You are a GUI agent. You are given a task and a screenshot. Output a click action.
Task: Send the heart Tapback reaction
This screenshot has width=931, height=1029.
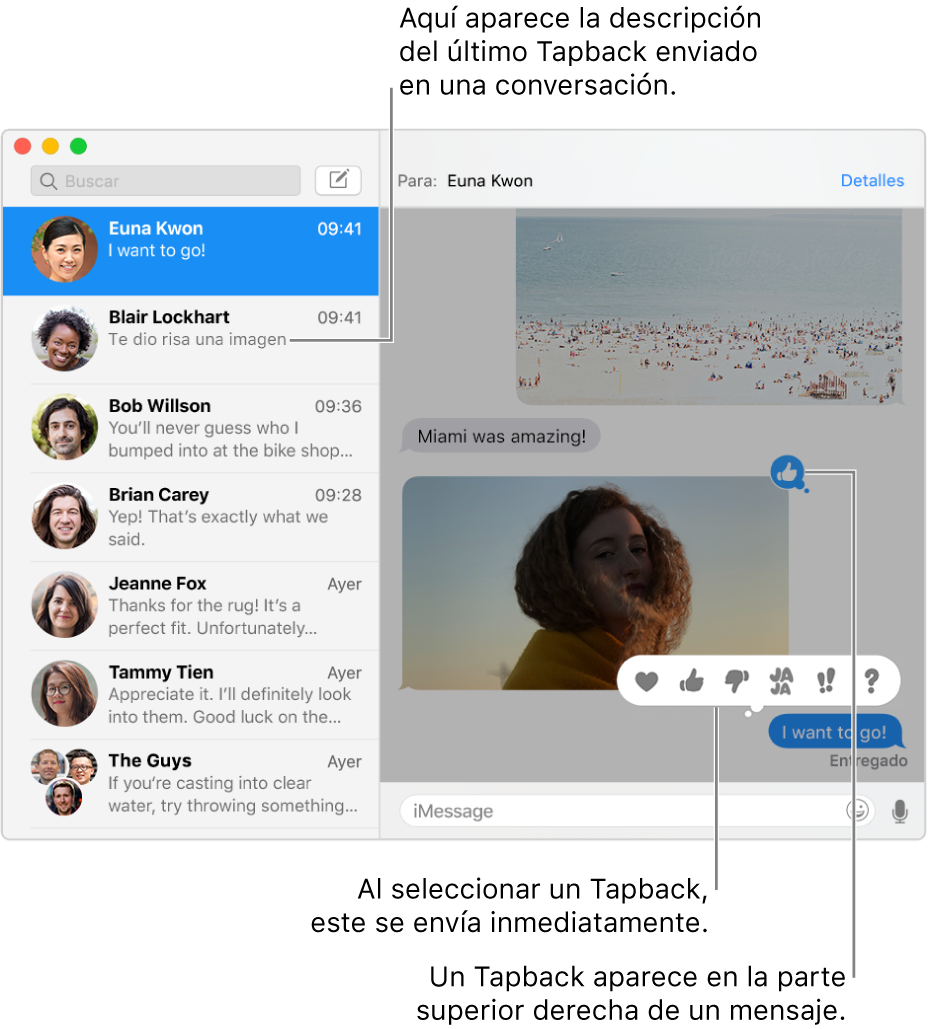click(x=646, y=681)
